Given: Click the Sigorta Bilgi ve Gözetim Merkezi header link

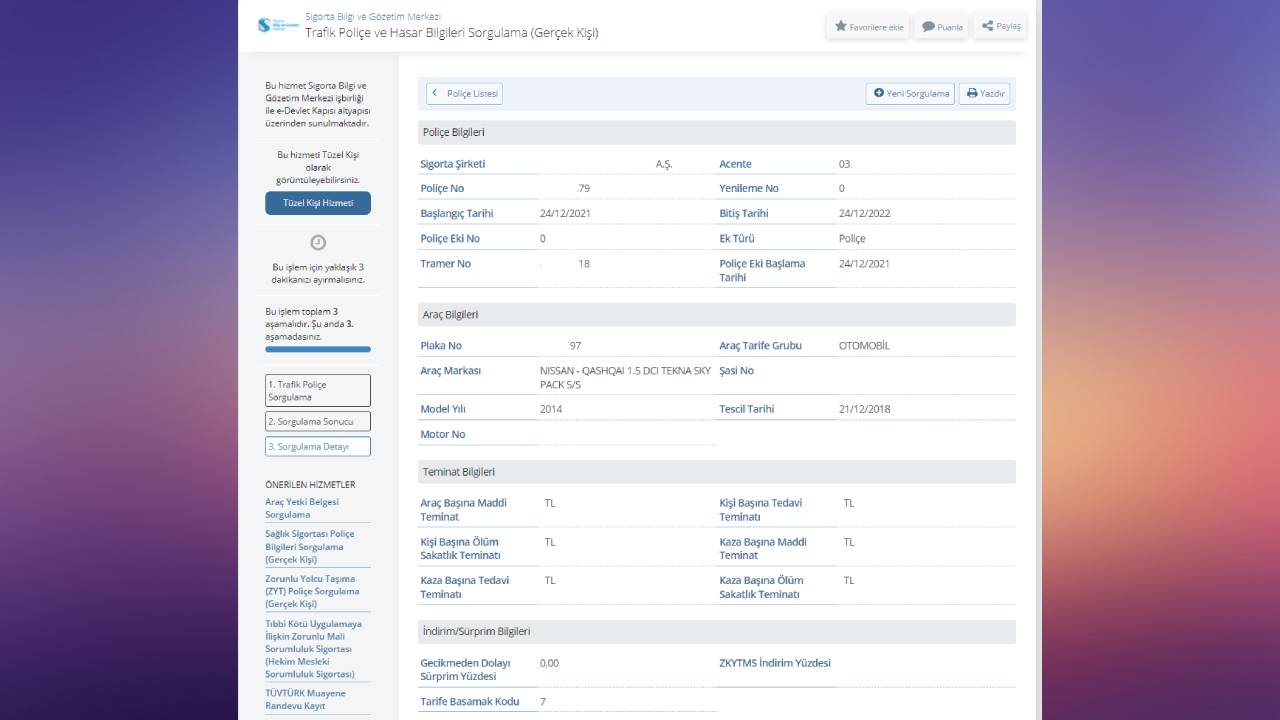Looking at the screenshot, I should tap(372, 17).
